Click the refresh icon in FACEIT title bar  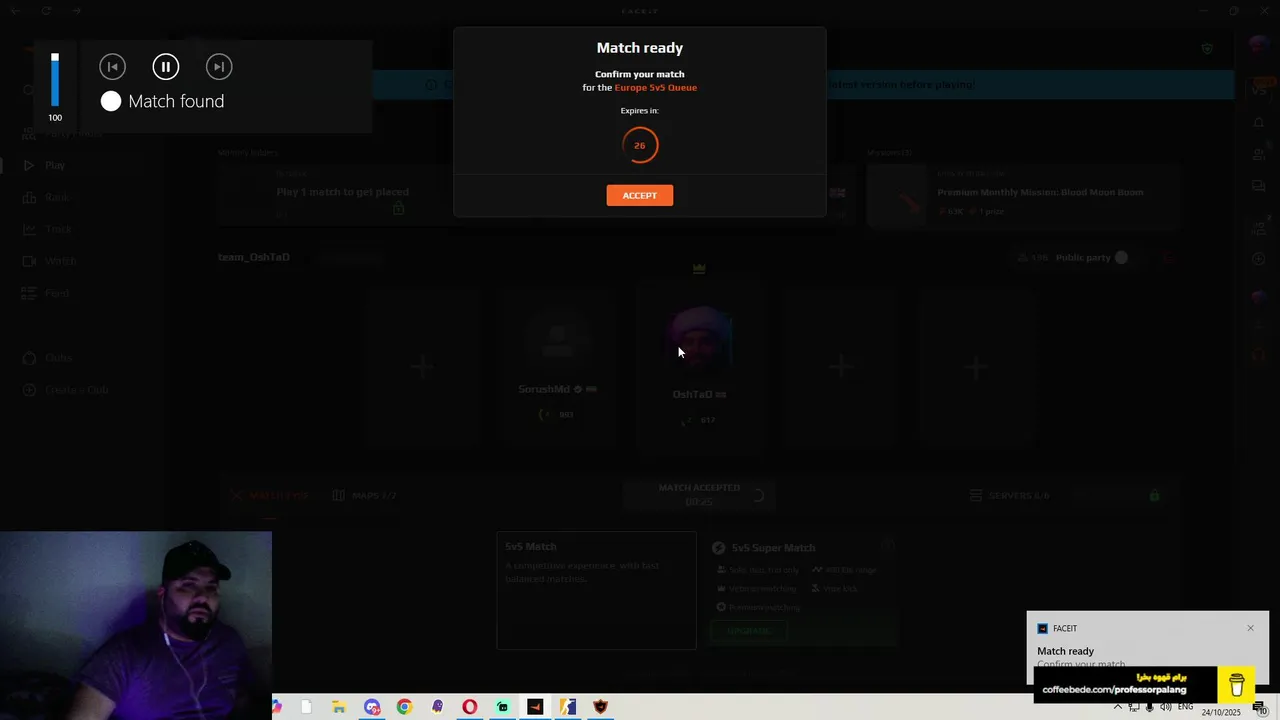46,11
